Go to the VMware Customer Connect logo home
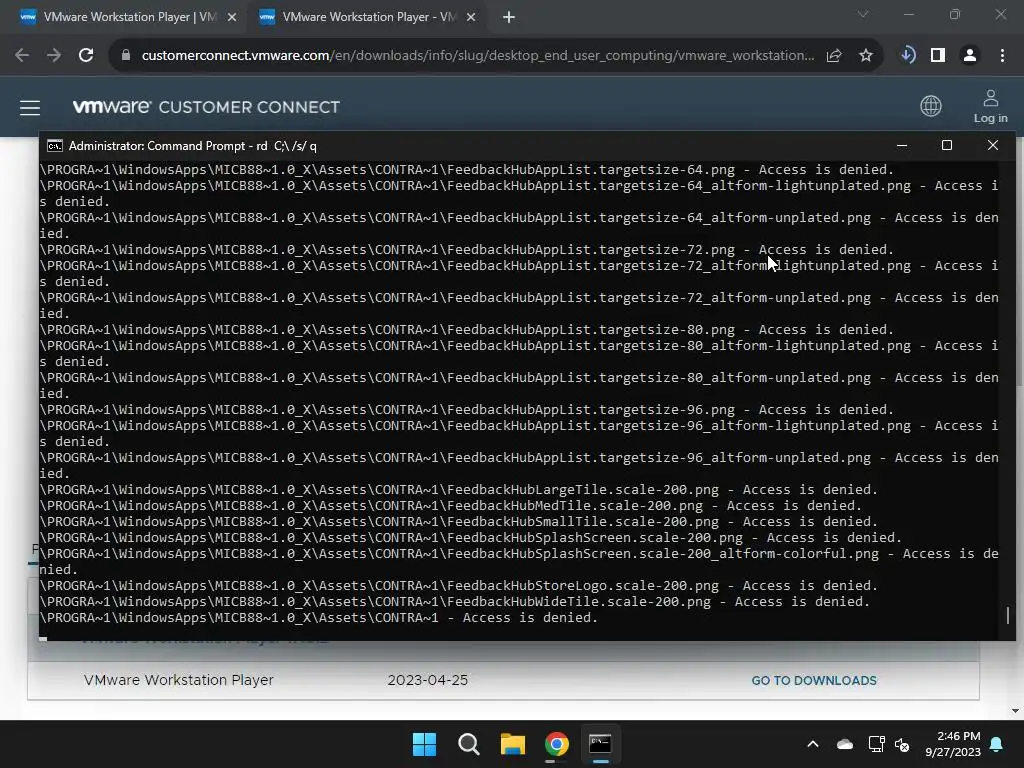The image size is (1024, 768). pyautogui.click(x=206, y=106)
